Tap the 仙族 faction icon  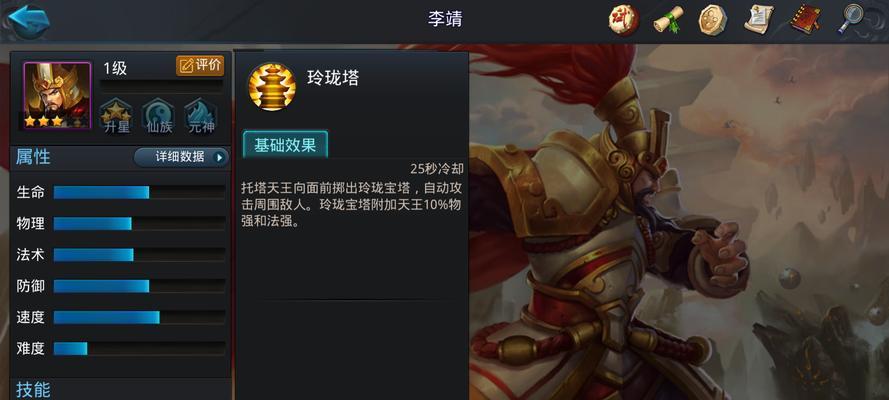pos(159,116)
